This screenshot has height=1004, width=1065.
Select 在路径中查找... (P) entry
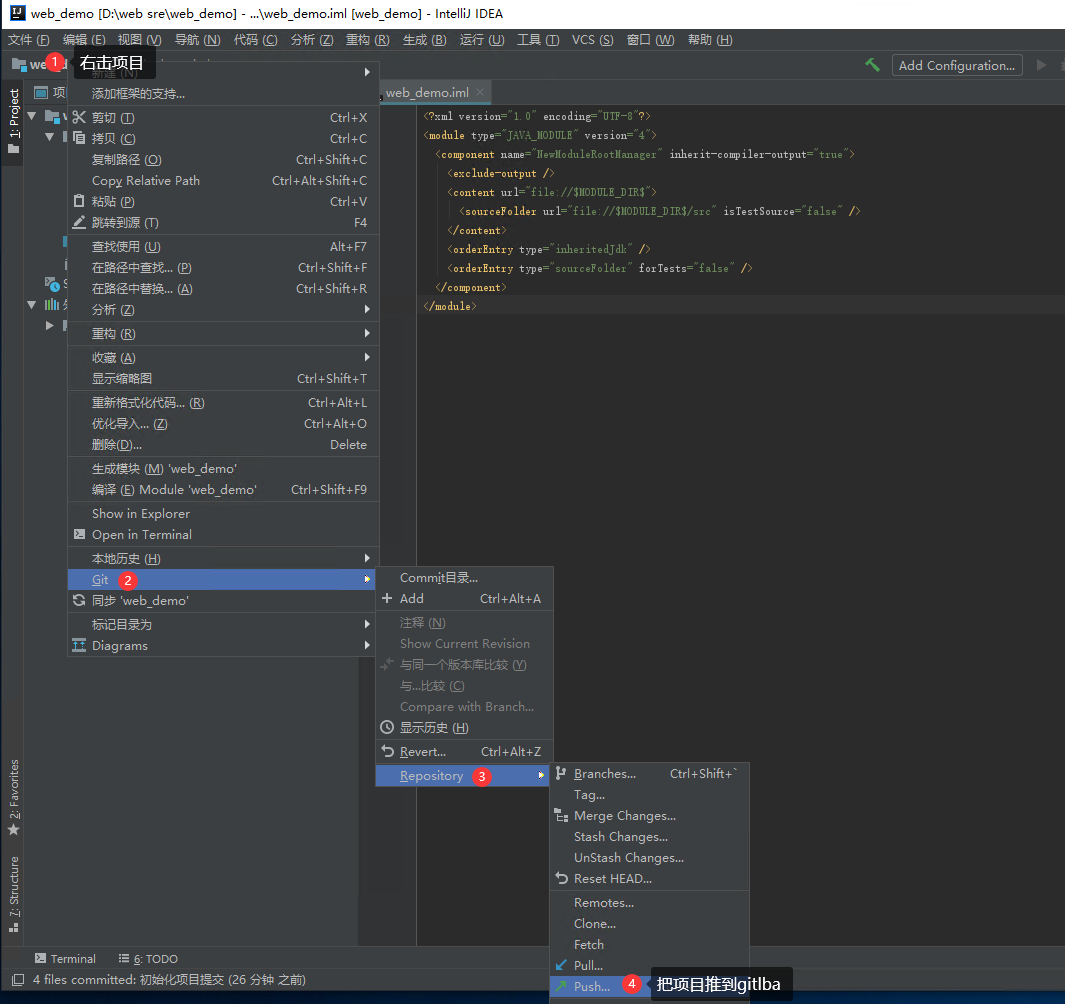click(x=223, y=268)
